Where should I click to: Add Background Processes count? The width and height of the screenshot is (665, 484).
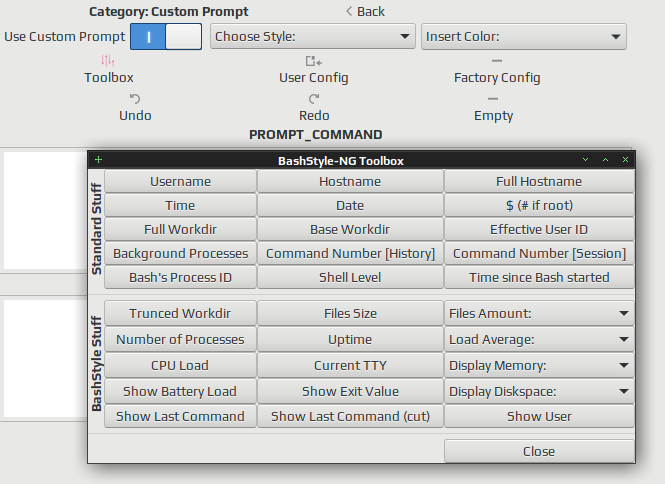(180, 253)
